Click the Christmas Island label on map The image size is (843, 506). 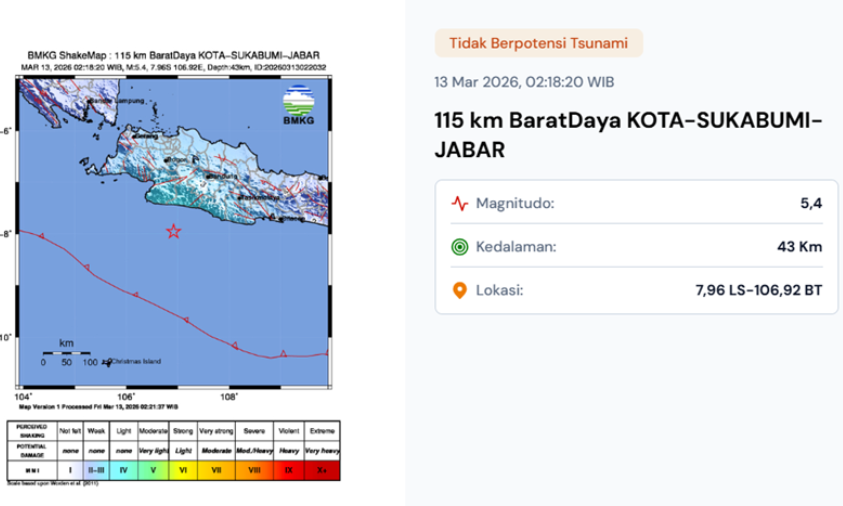136,361
